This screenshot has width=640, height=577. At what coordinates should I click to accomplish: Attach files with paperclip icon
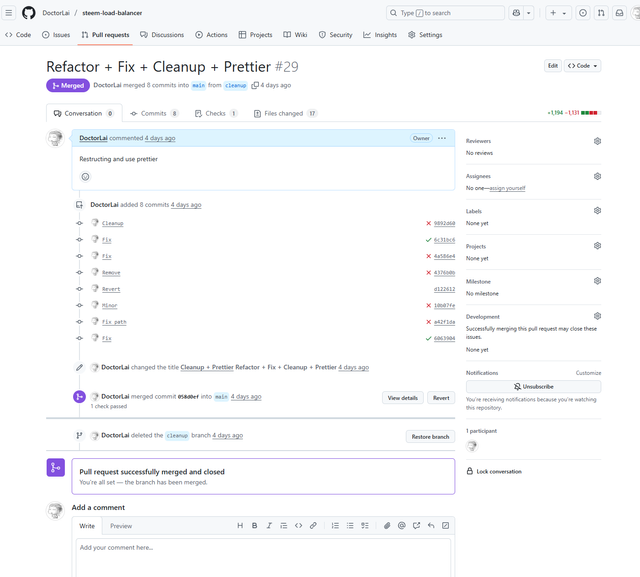387,526
